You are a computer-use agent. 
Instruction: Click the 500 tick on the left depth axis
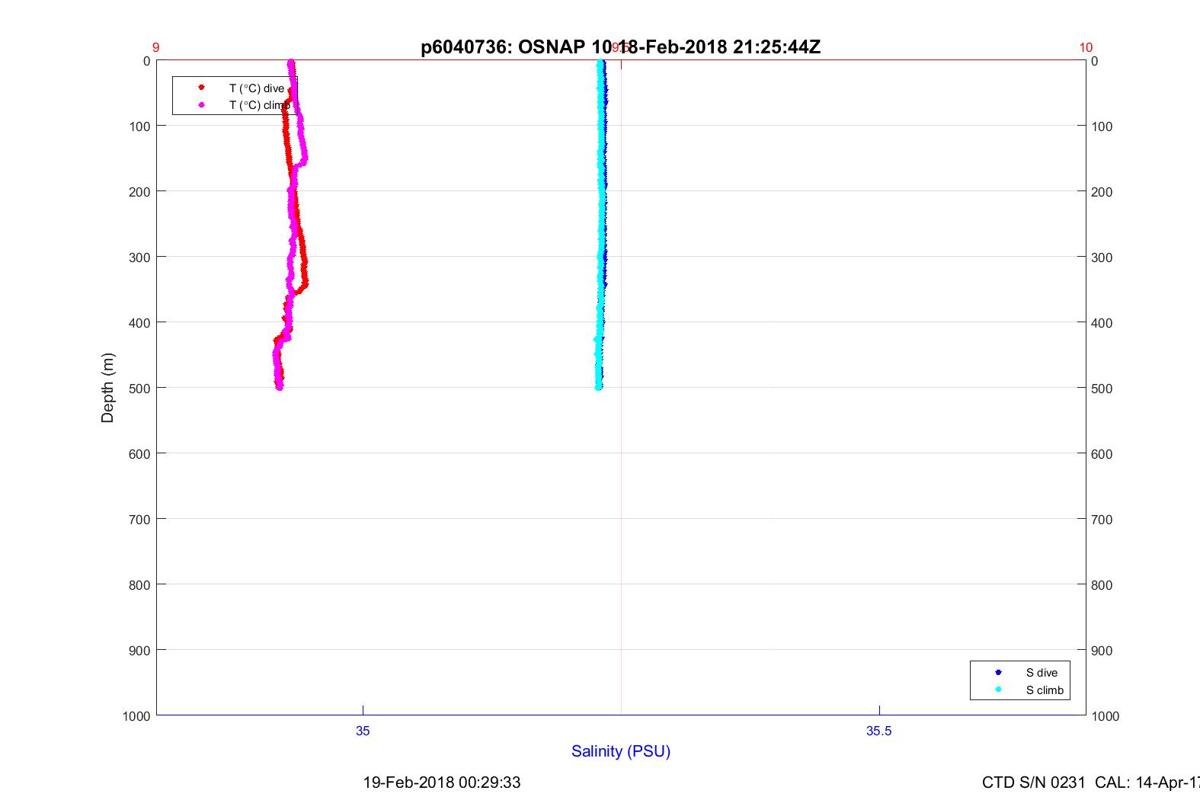[x=138, y=388]
